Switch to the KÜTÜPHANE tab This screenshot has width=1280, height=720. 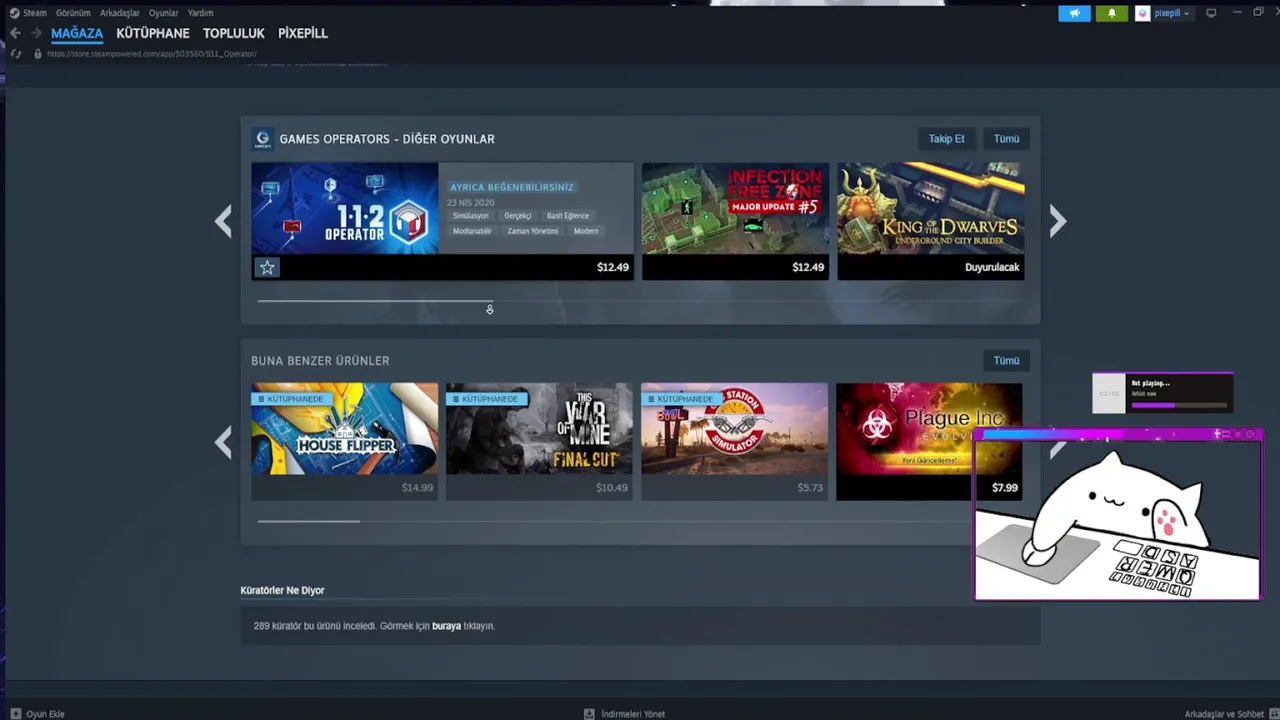(x=153, y=33)
